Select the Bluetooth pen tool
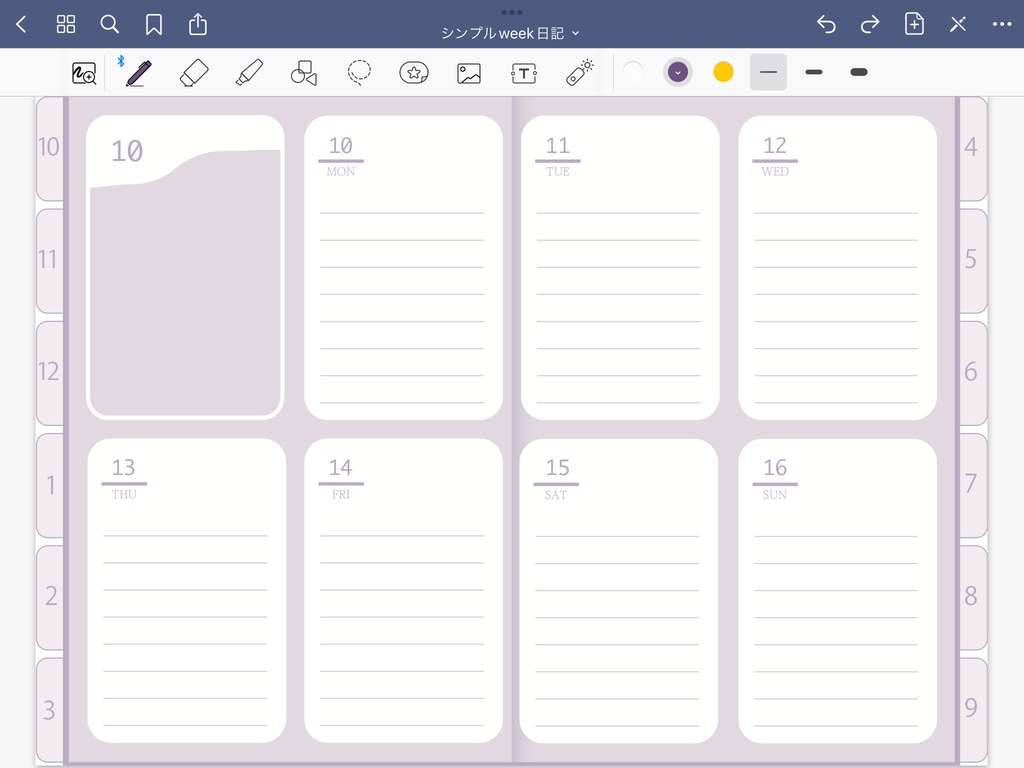This screenshot has width=1024, height=768. [138, 71]
